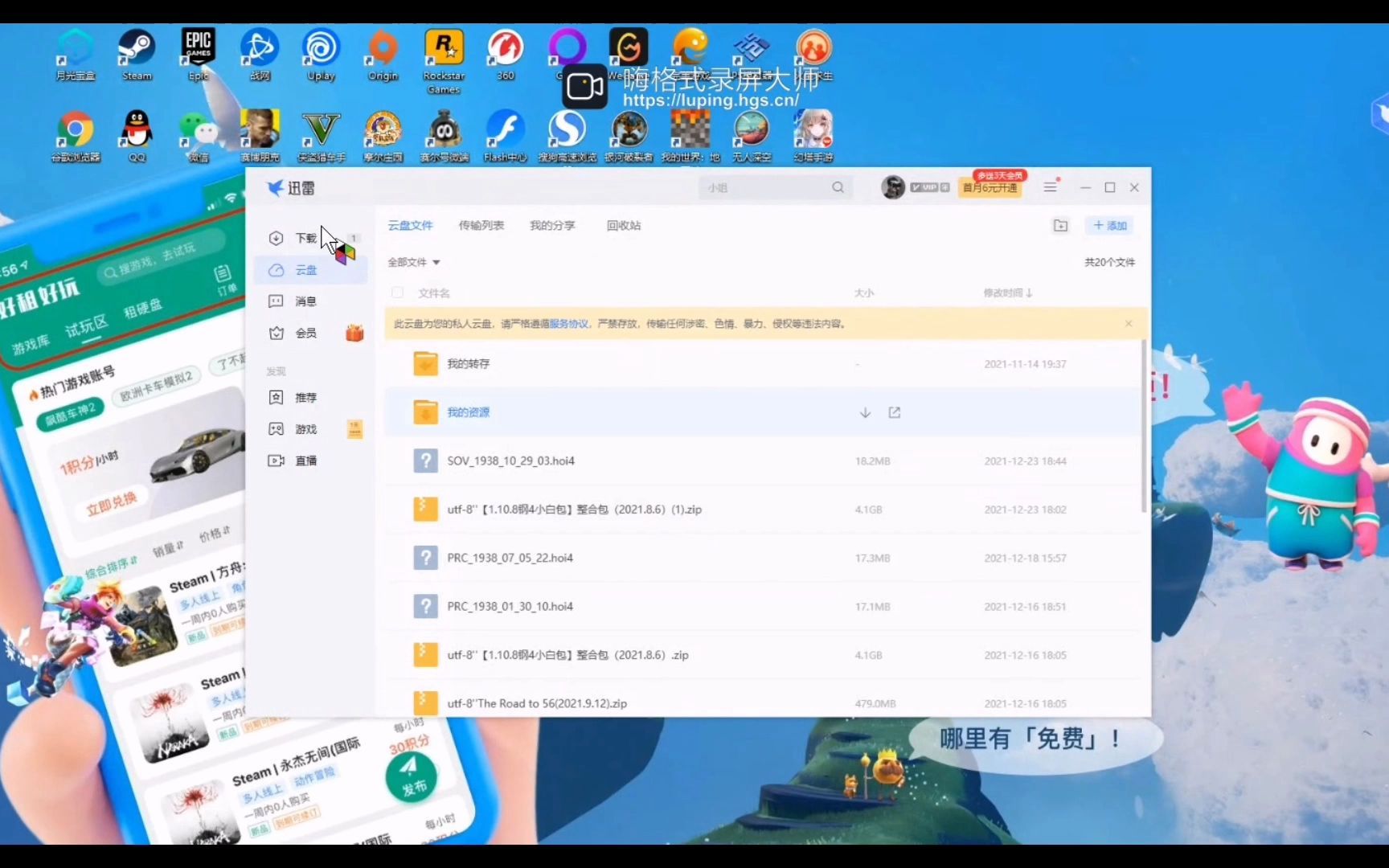Open the 微信 (WeChat) desktop shortcut

[198, 137]
